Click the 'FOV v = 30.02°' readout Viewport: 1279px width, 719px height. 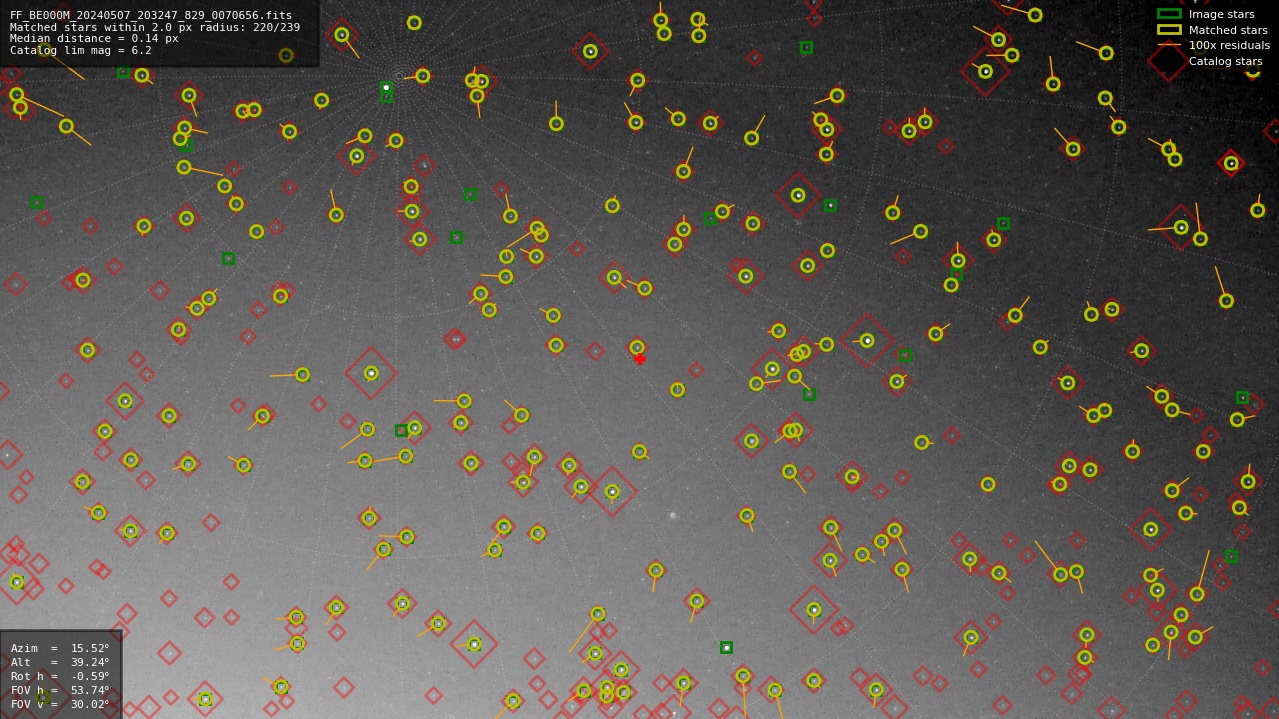60,704
